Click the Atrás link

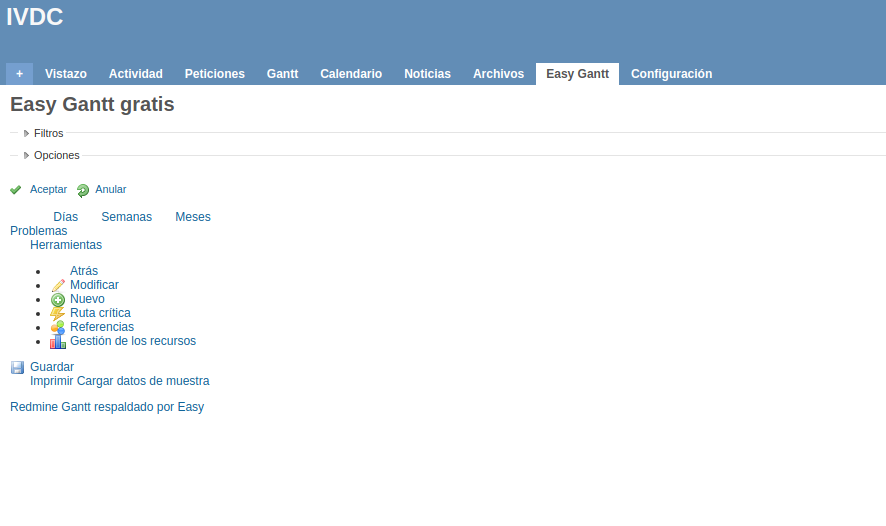click(84, 271)
